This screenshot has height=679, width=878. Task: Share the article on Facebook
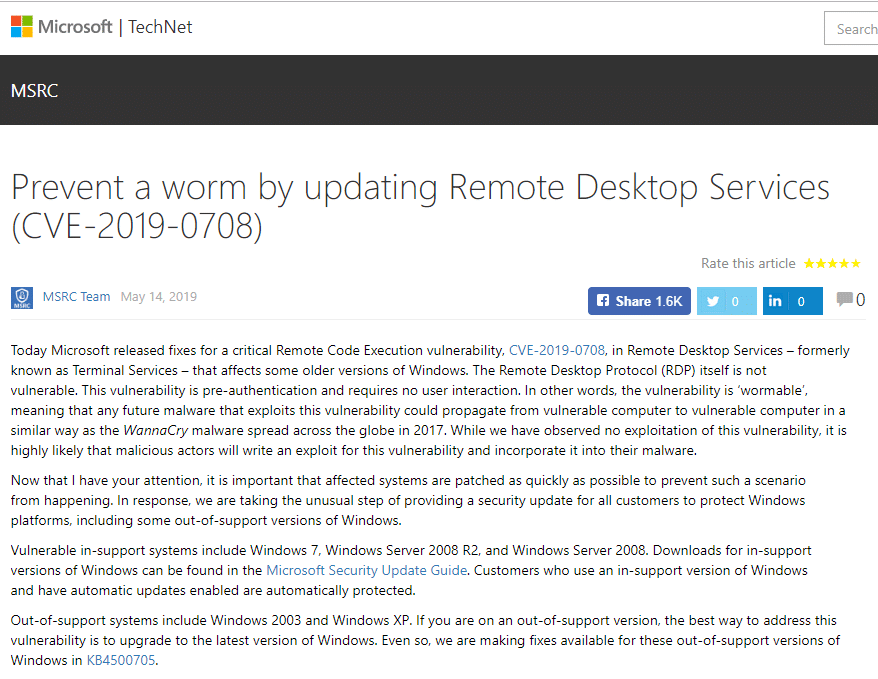coord(639,301)
